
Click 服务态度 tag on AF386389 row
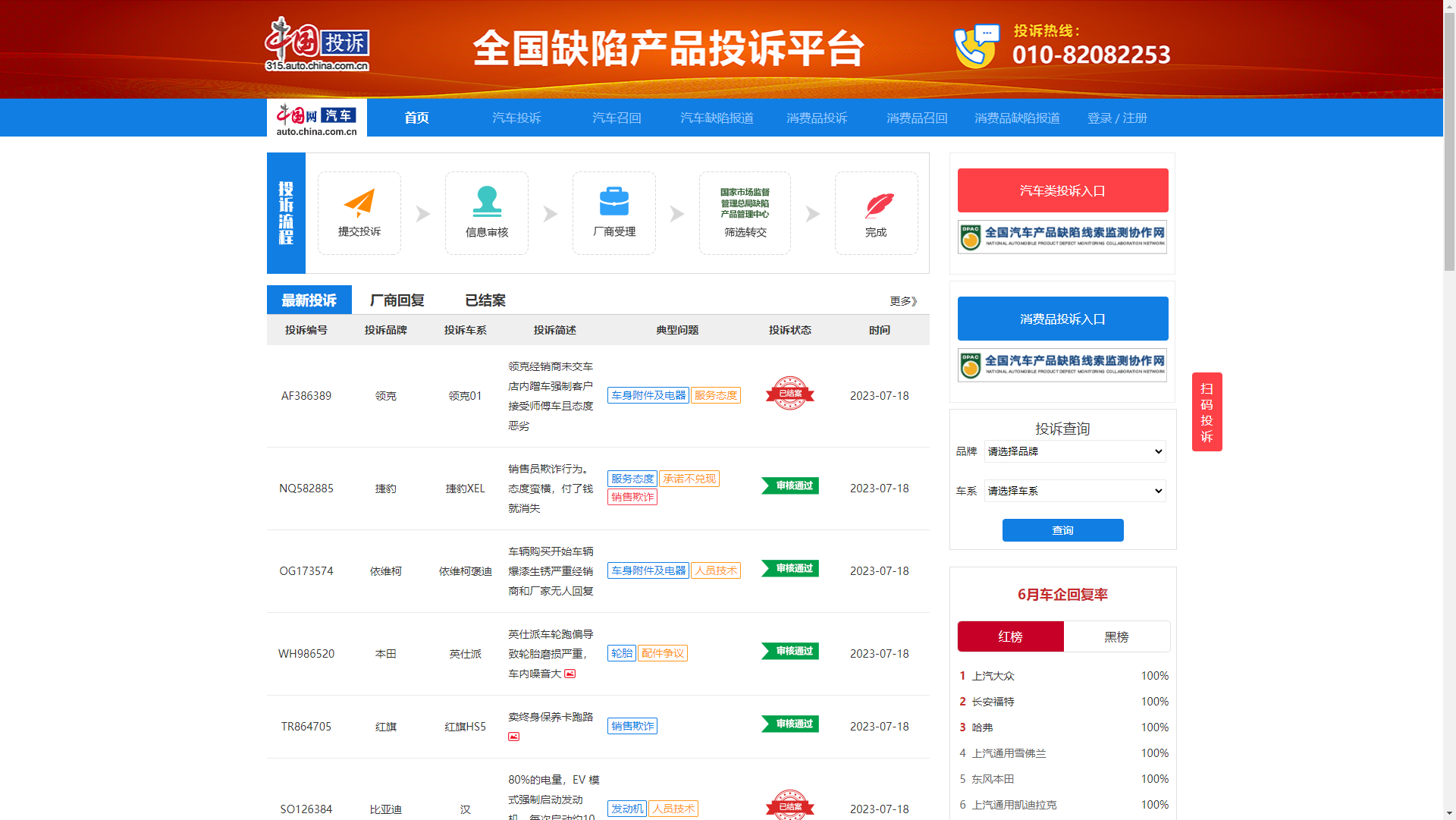click(x=716, y=395)
